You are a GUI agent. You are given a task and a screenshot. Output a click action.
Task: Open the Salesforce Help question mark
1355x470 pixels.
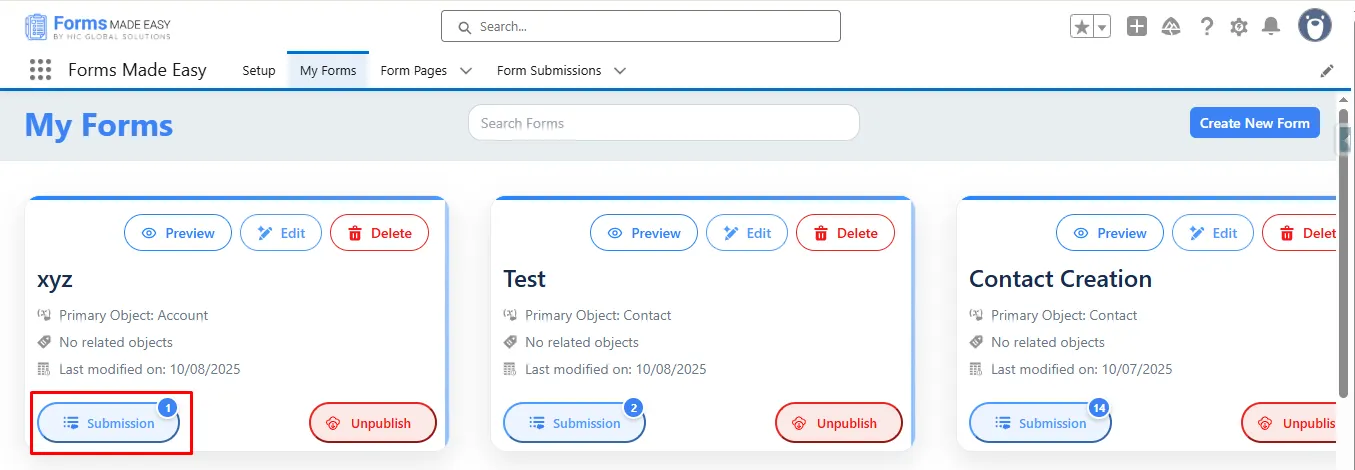point(1207,27)
